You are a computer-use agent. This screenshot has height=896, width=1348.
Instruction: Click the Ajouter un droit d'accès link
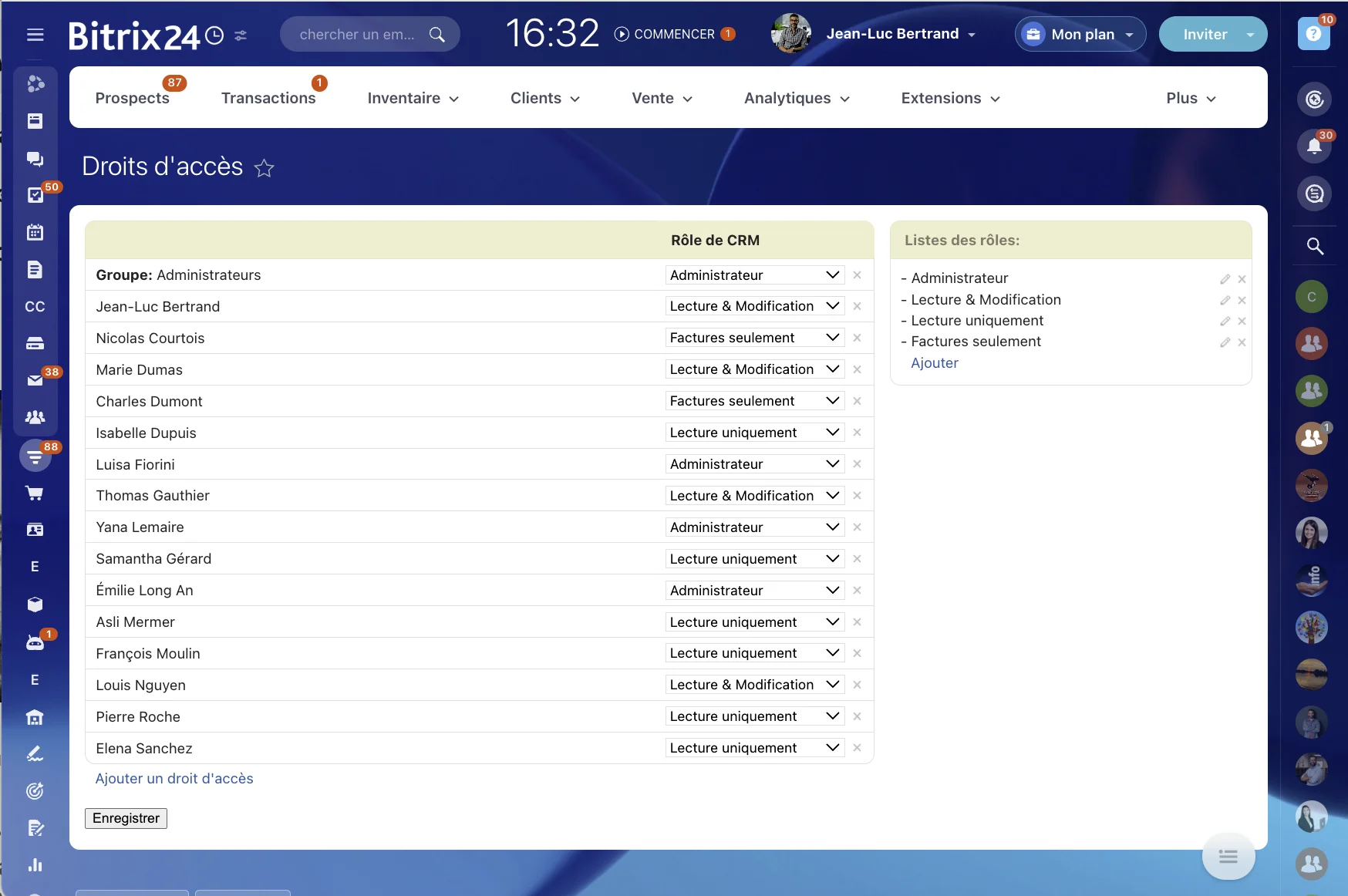174,779
